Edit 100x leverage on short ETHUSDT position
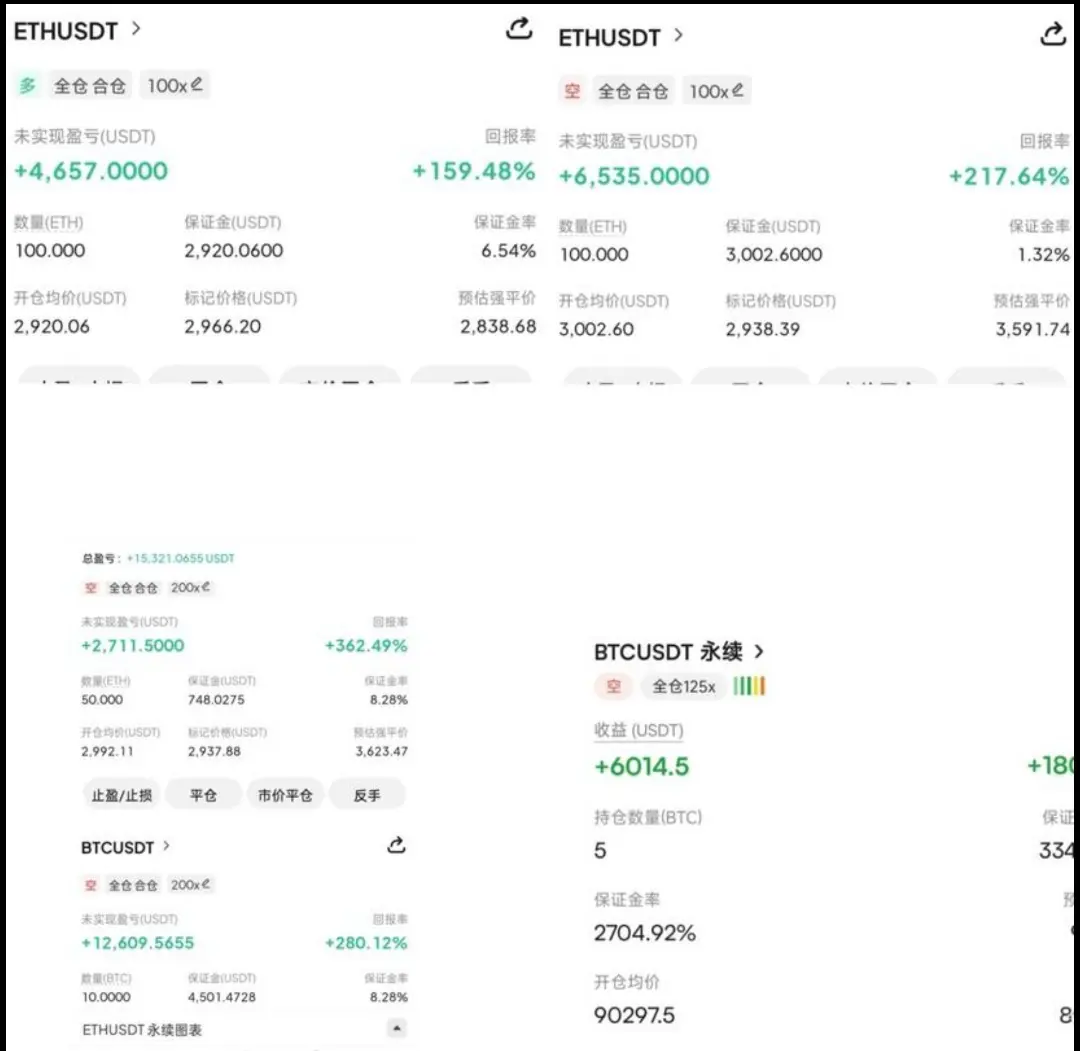This screenshot has height=1051, width=1080. click(x=716, y=91)
